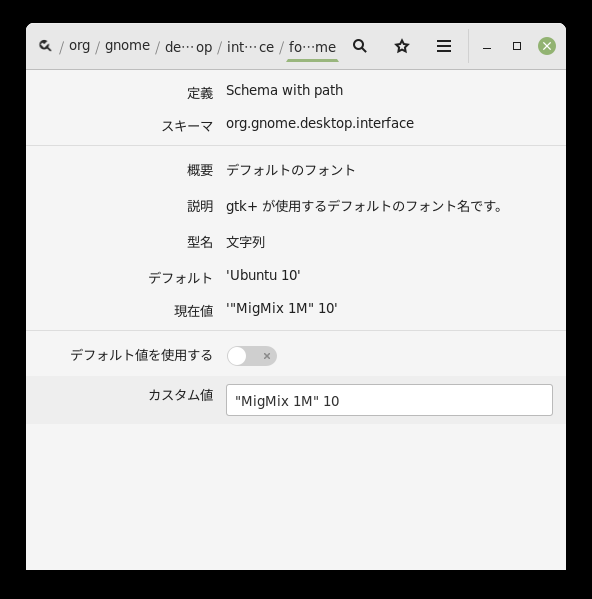Viewport: 592px width, 599px height.
Task: Maximize the dconf editor window
Action: [517, 46]
